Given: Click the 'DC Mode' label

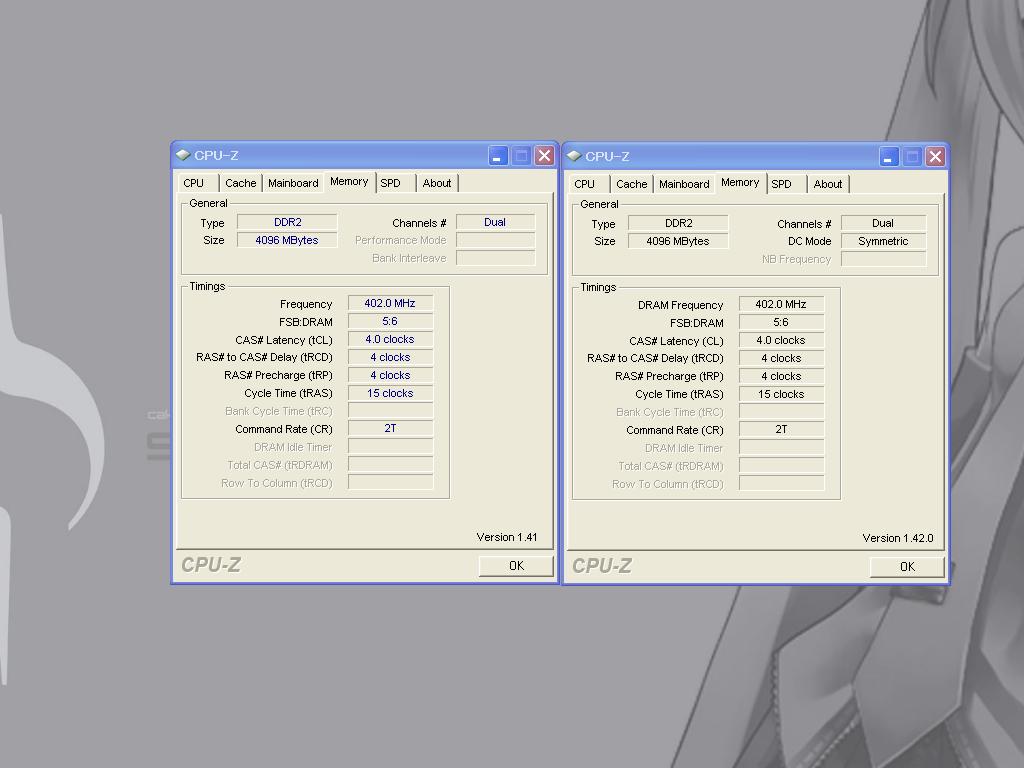Looking at the screenshot, I should click(810, 242).
